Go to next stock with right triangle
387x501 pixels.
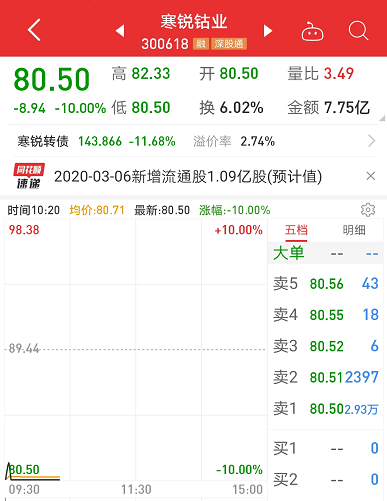268,31
